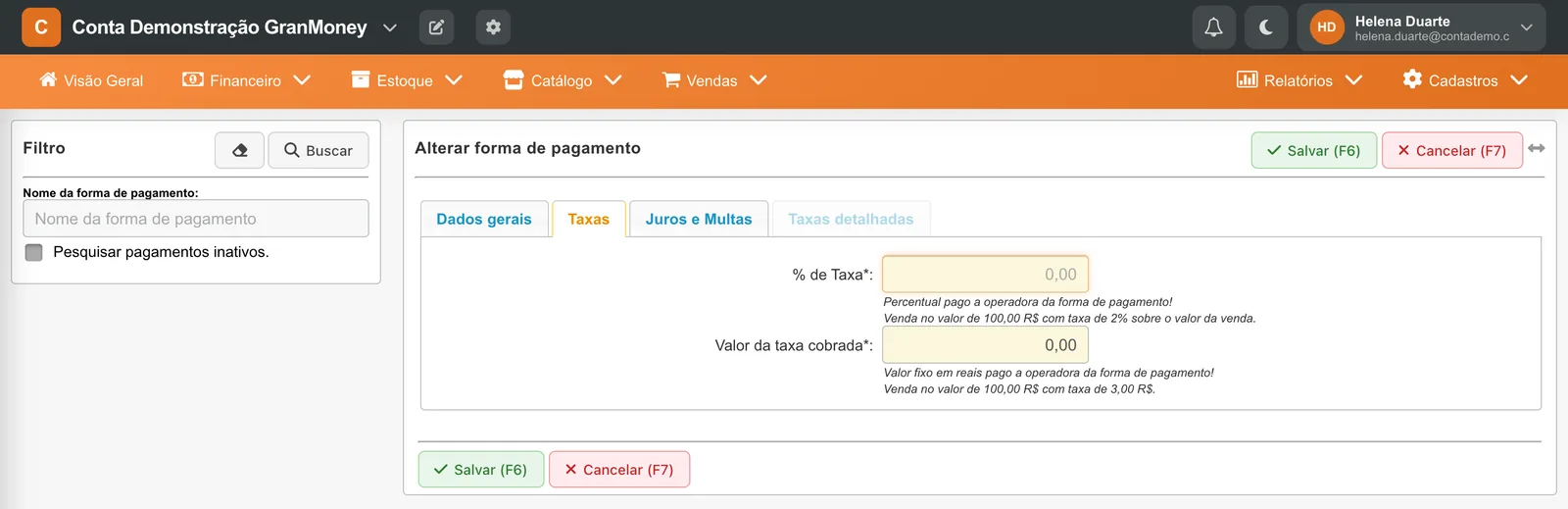The width and height of the screenshot is (1568, 509).
Task: Go to Visão Geral home icon
Action: (x=48, y=79)
